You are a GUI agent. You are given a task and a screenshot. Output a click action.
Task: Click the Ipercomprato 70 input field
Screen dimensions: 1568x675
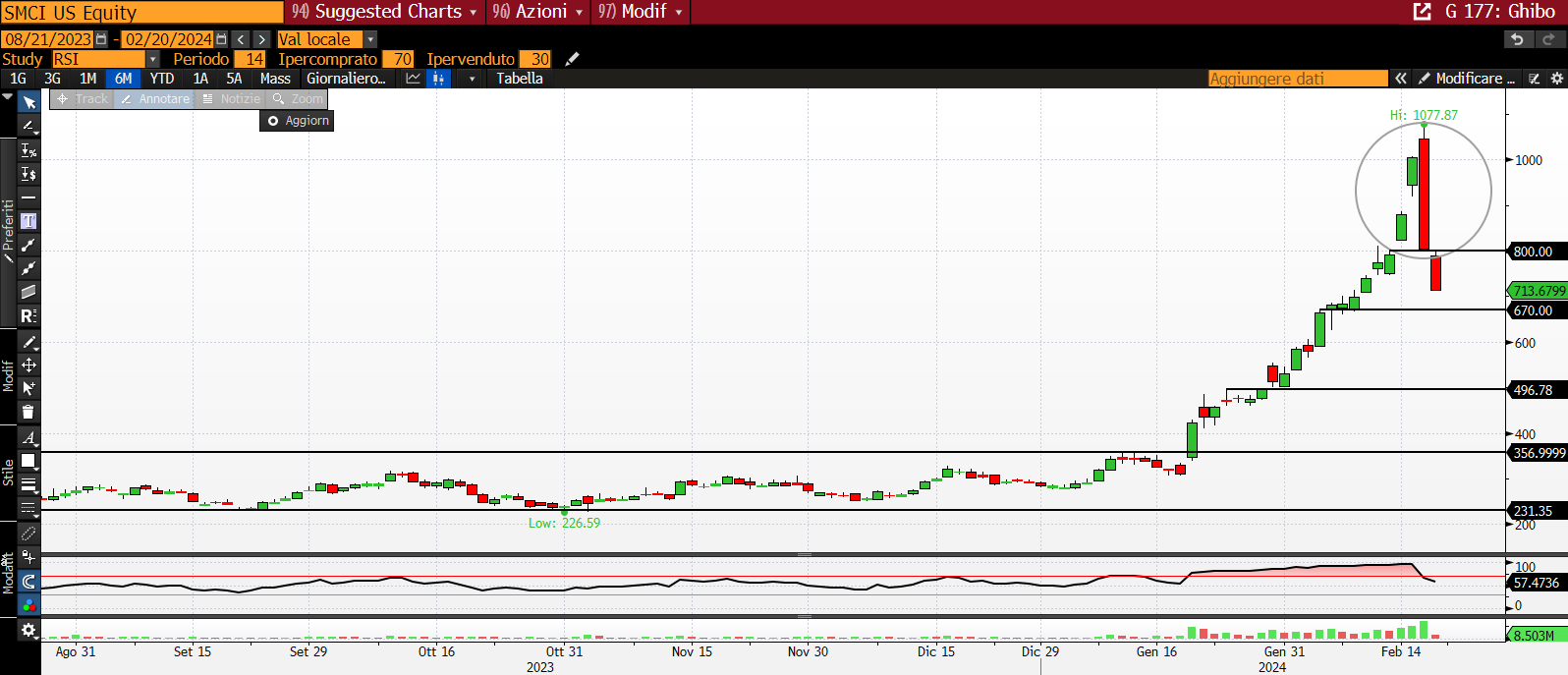[x=398, y=59]
